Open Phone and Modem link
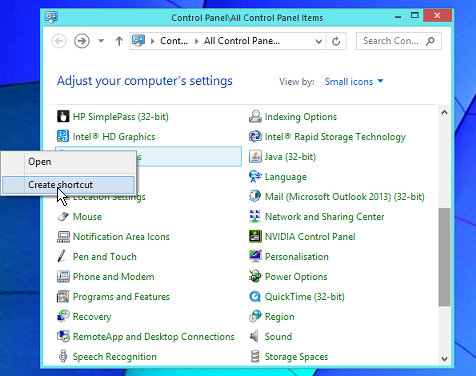 [x=114, y=277]
